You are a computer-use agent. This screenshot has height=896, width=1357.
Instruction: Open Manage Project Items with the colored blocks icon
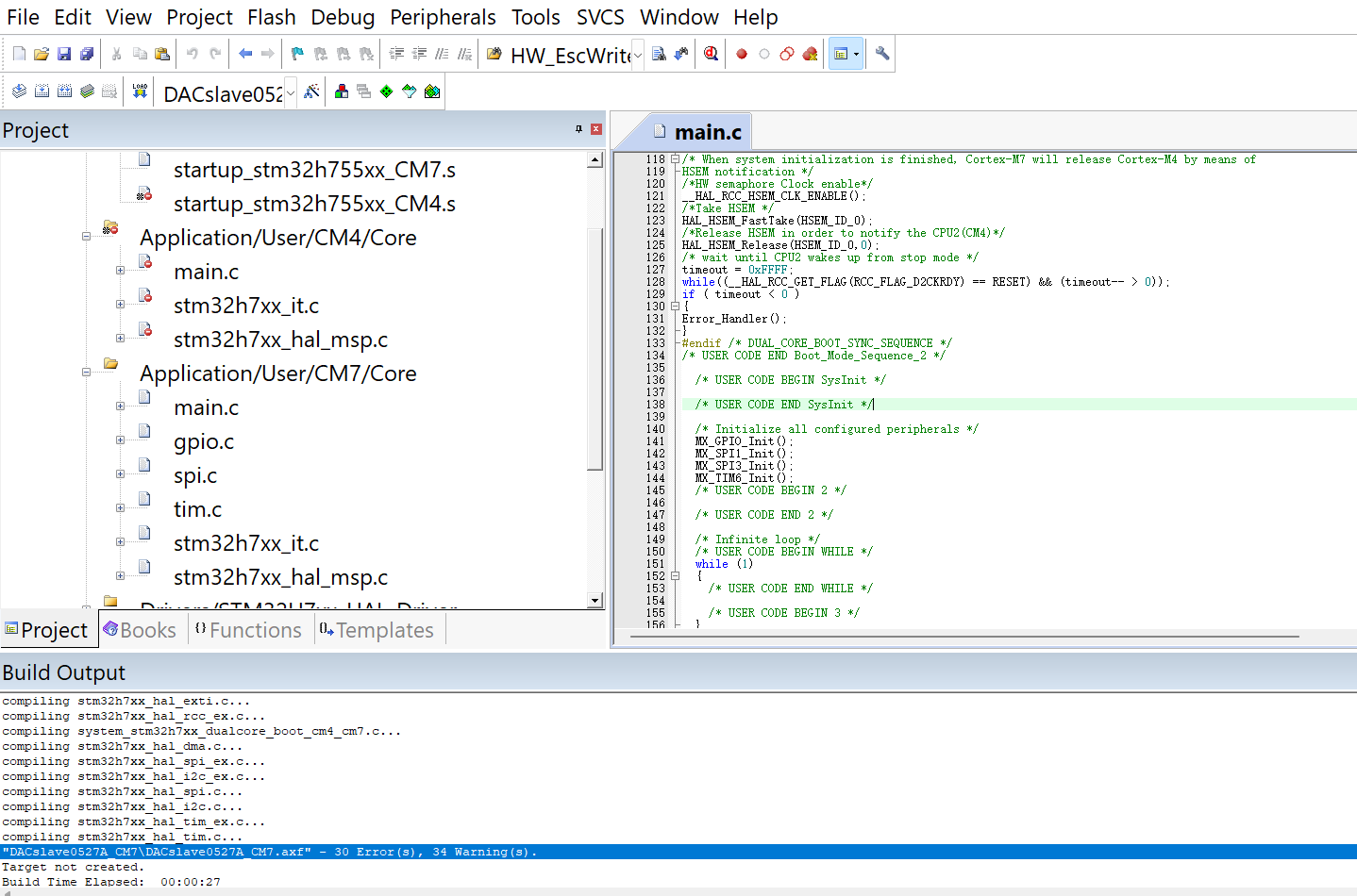click(342, 91)
